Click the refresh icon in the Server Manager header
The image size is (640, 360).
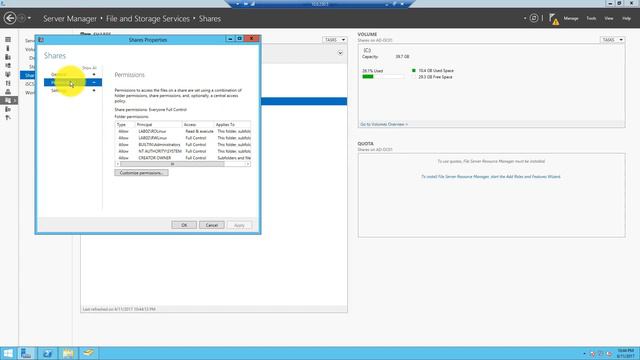click(x=534, y=18)
